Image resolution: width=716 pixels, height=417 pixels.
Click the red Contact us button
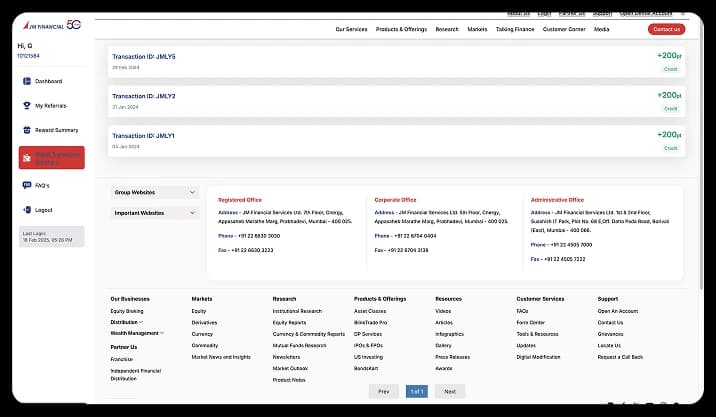click(666, 29)
